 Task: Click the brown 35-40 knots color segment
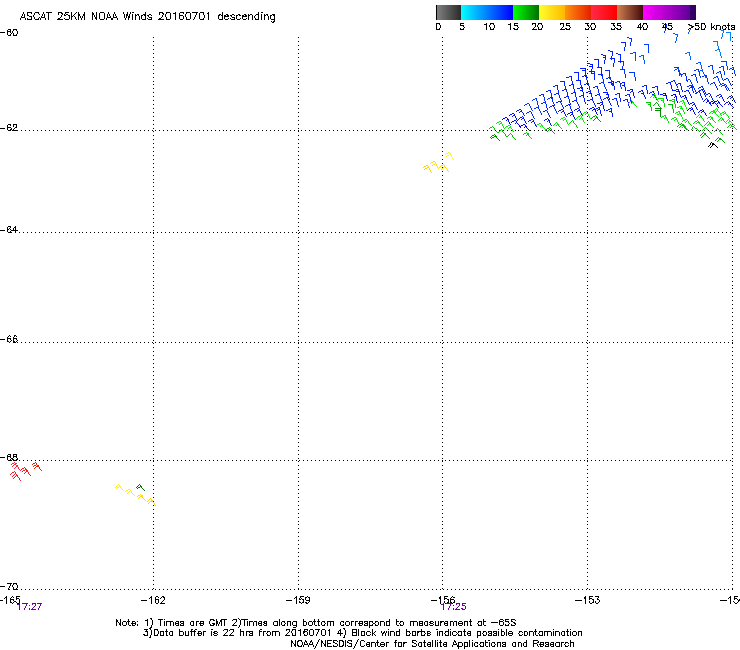630,12
